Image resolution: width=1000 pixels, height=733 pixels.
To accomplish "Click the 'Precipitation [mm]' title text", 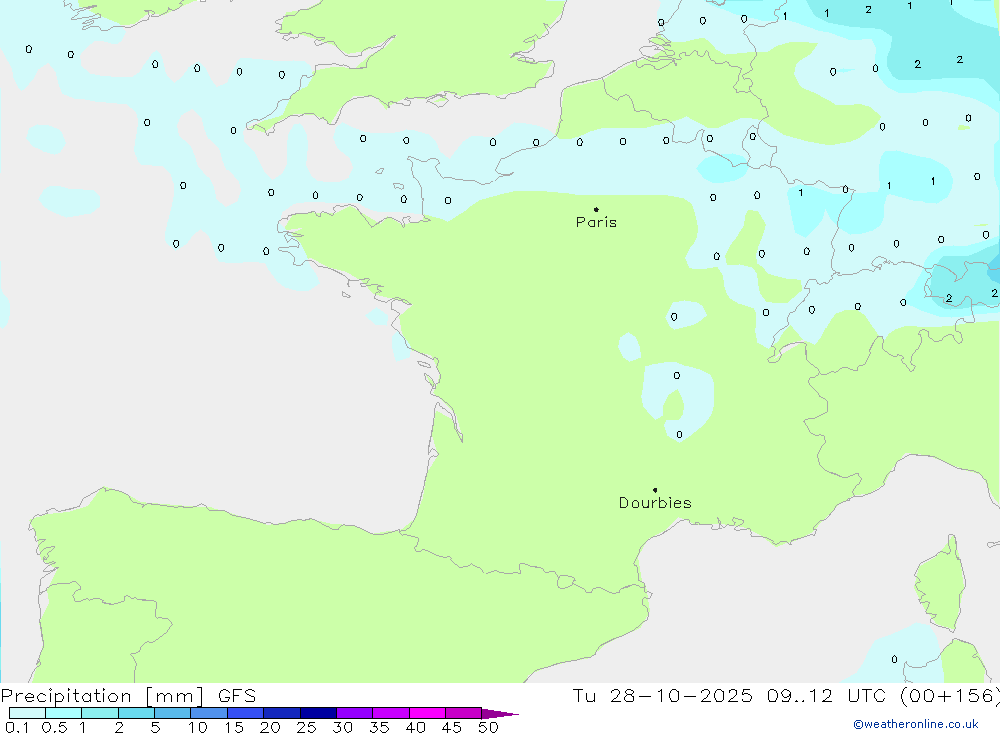I will click(103, 696).
